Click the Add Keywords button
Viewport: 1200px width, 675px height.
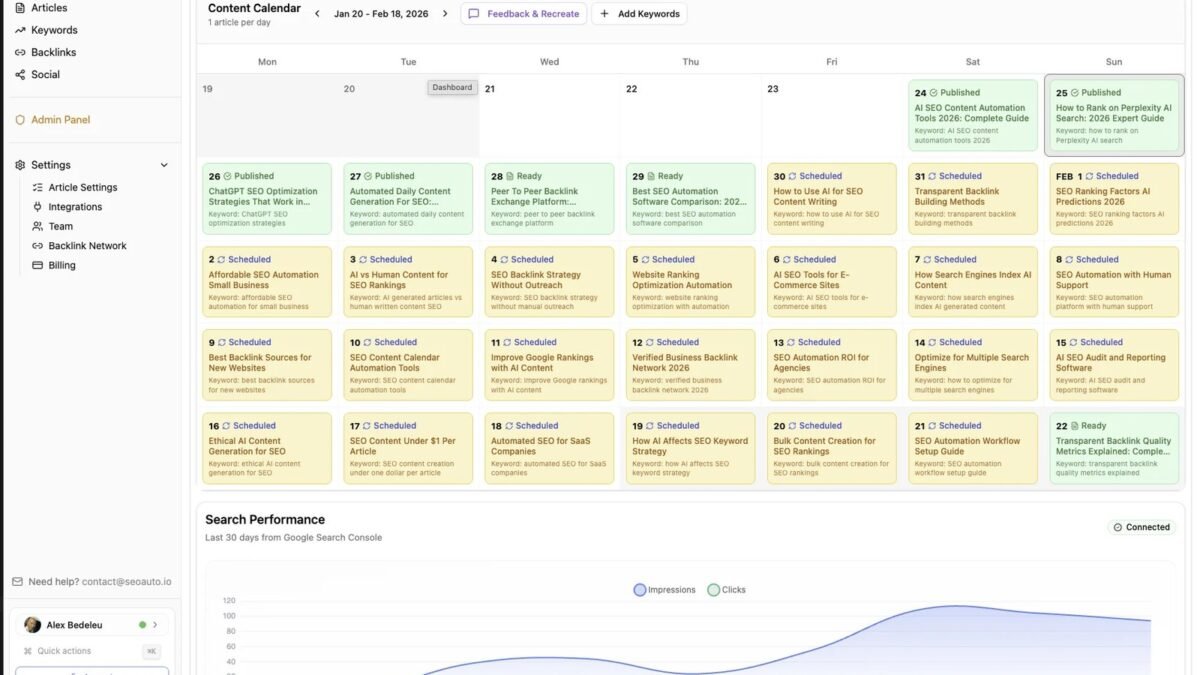pyautogui.click(x=639, y=14)
